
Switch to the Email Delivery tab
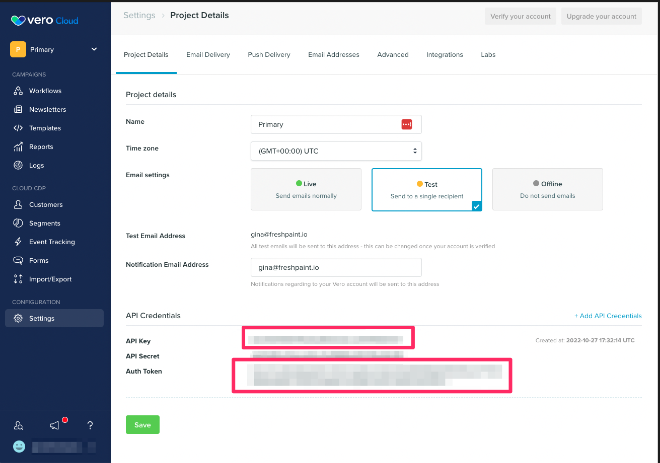pyautogui.click(x=207, y=54)
